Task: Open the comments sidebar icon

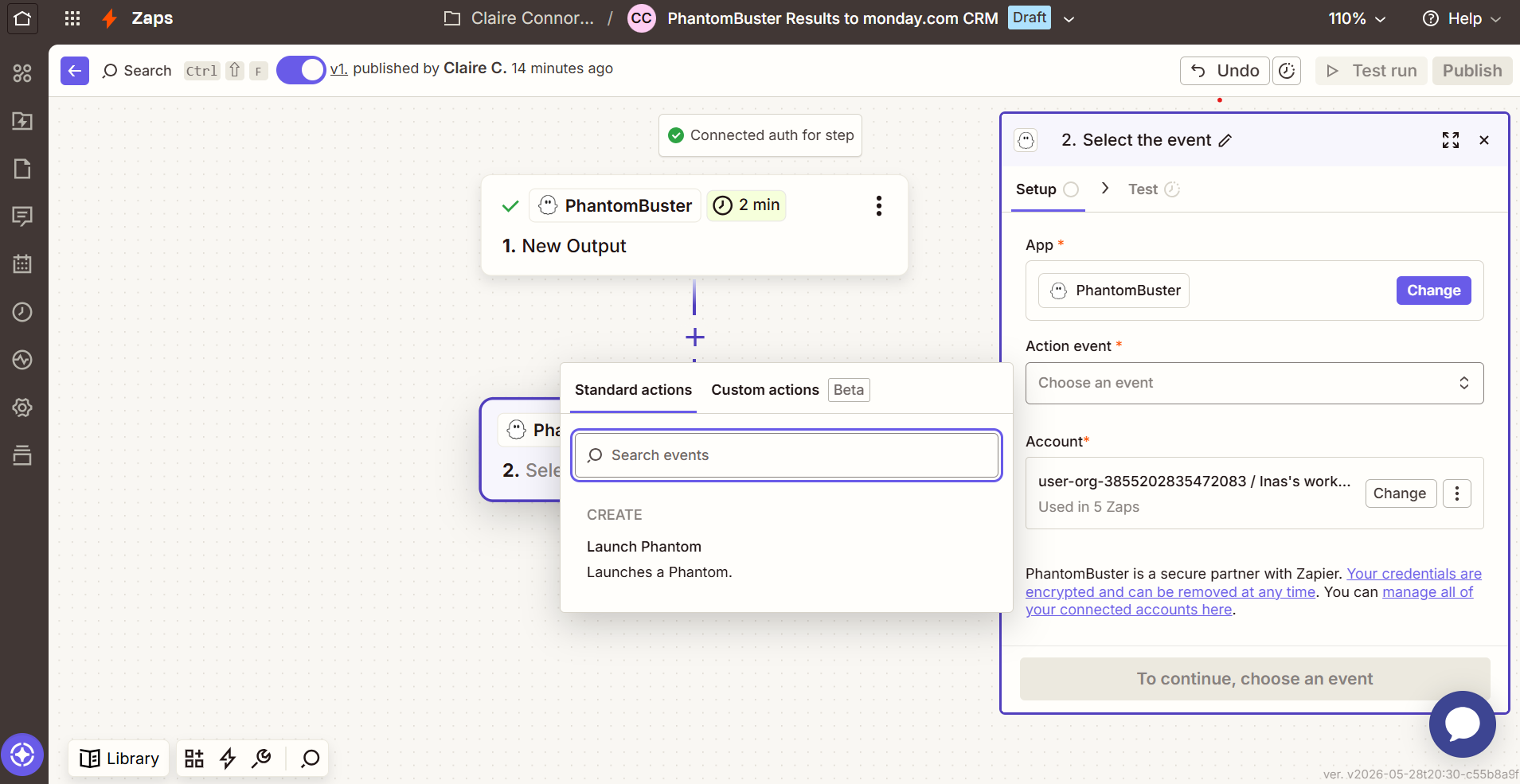Action: tap(22, 216)
